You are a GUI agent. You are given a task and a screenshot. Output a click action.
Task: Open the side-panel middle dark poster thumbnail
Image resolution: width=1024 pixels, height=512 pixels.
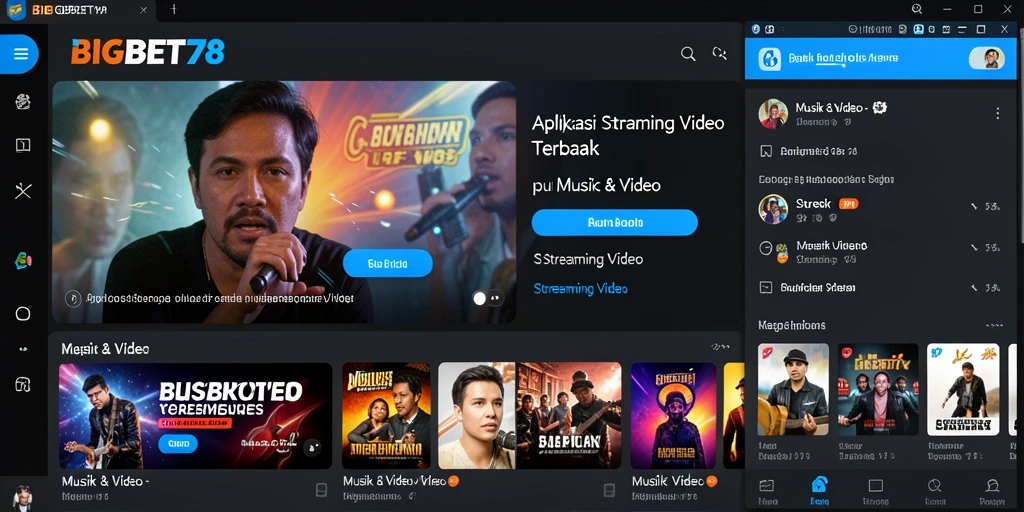[878, 390]
